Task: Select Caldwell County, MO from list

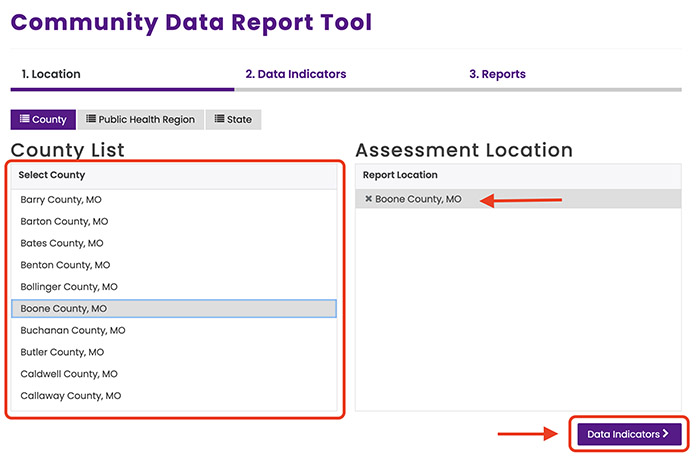Action: (x=174, y=374)
